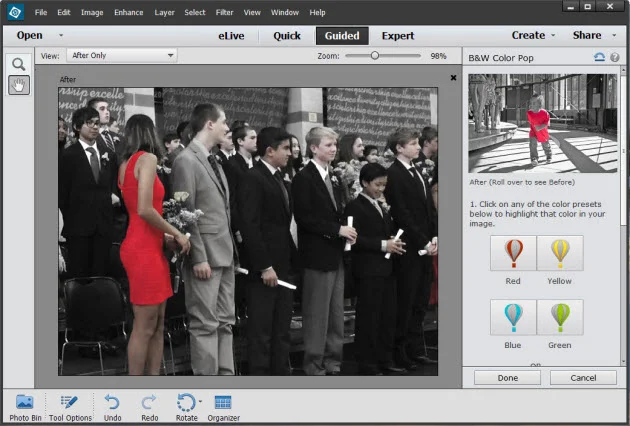Viewport: 630px width, 426px height.
Task: Redo the last action
Action: [149, 408]
